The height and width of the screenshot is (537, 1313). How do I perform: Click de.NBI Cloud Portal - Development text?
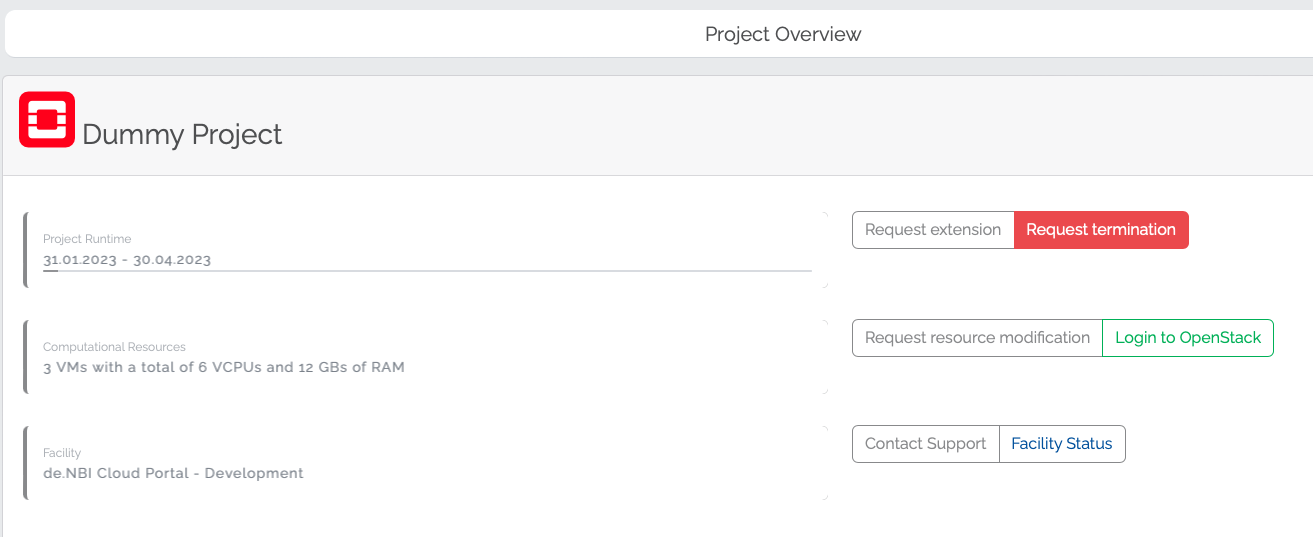(173, 473)
